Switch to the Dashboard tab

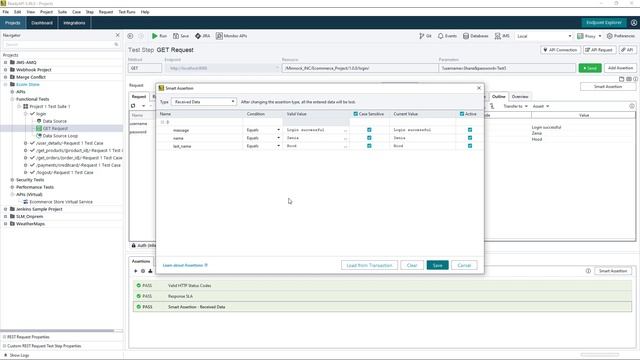coord(42,23)
